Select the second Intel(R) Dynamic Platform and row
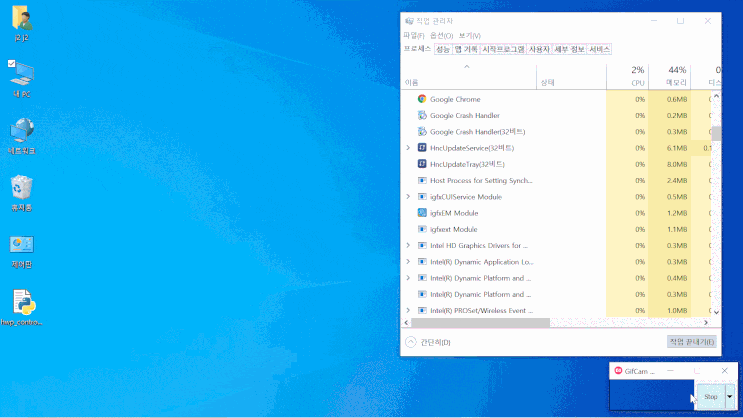Viewport: 743px width, 418px height. 556,294
